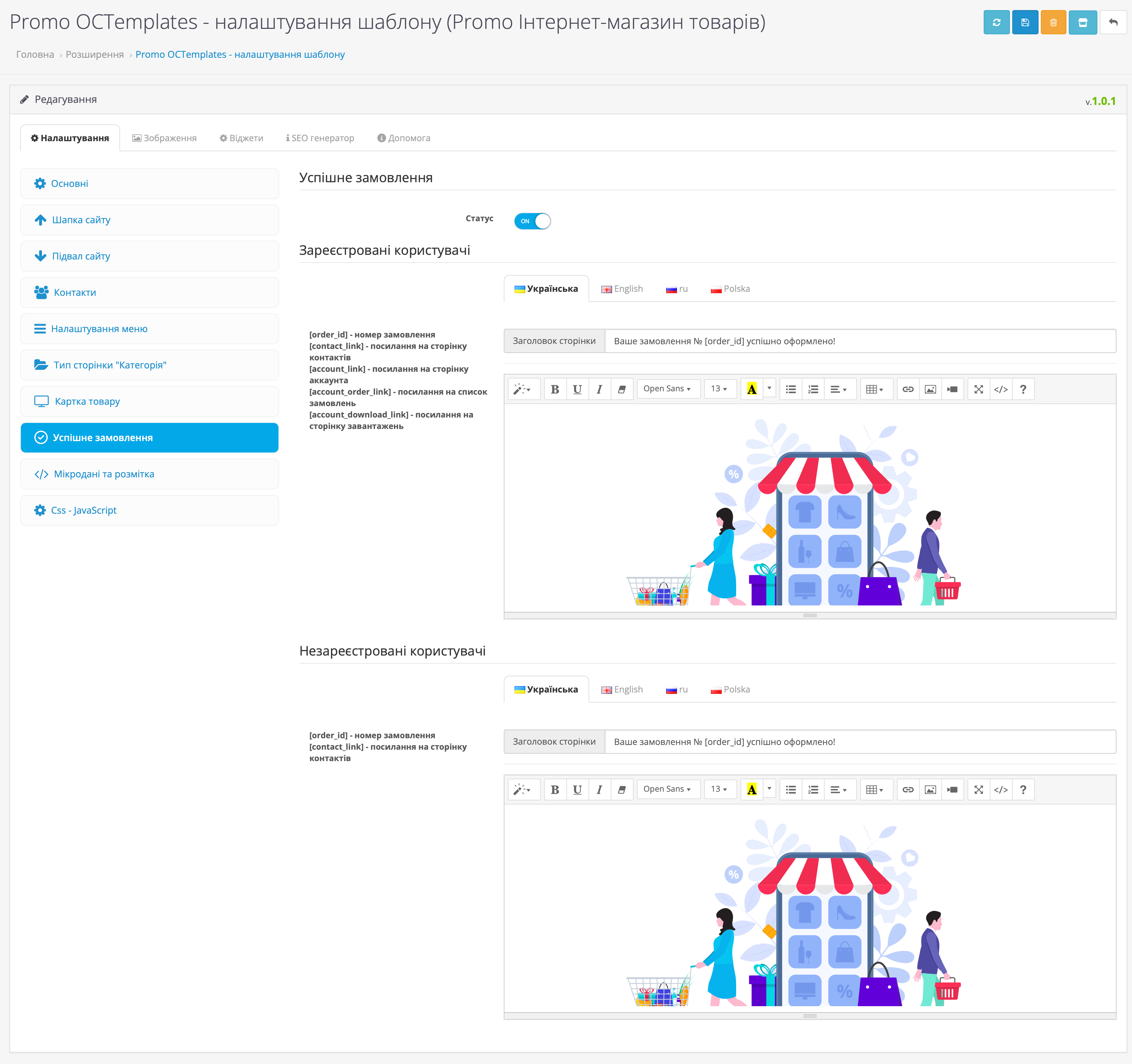Insert link in the first editor
Image resolution: width=1132 pixels, height=1064 pixels.
coord(908,389)
